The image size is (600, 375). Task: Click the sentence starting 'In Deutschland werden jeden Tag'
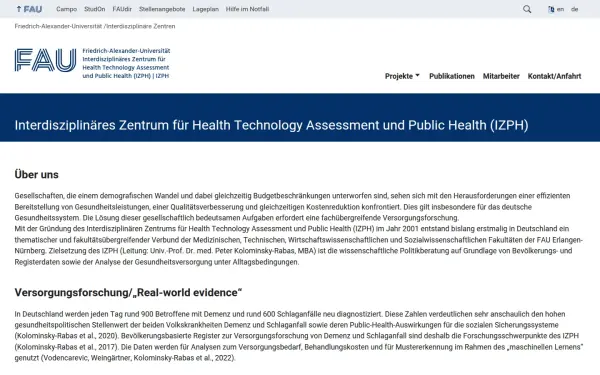pos(198,314)
